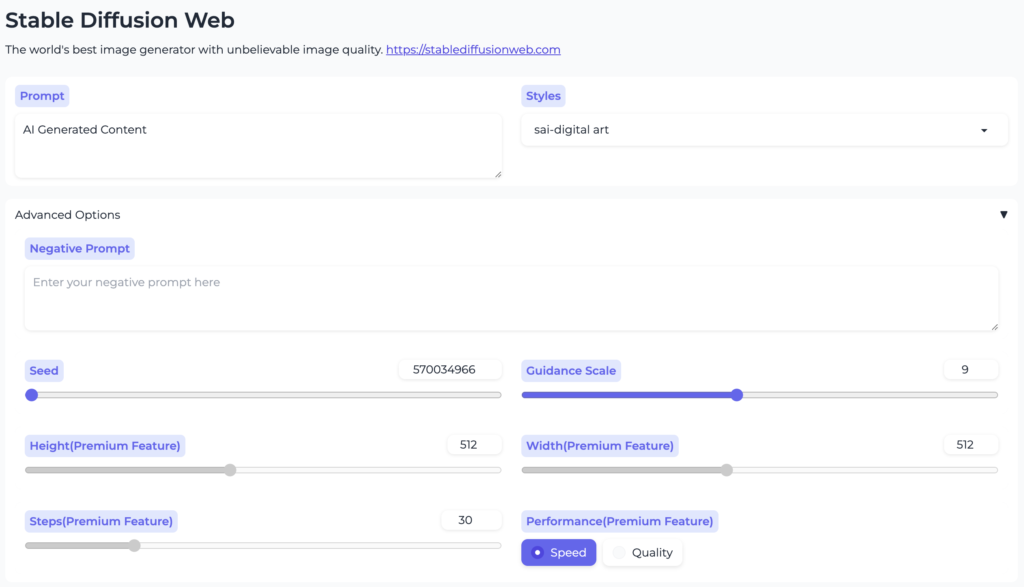Click the Guidance Scale value box
Viewport: 1024px width, 587px height.
(971, 370)
